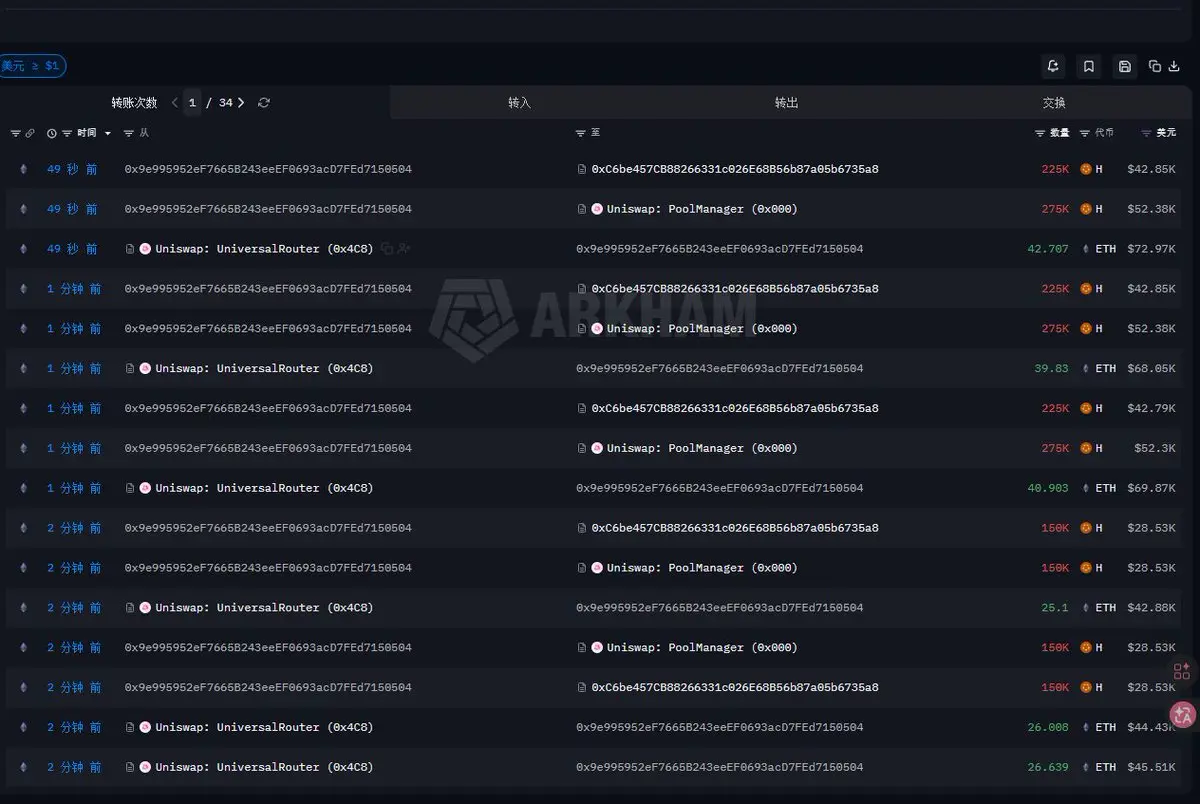Refresh the transfer list

[264, 102]
